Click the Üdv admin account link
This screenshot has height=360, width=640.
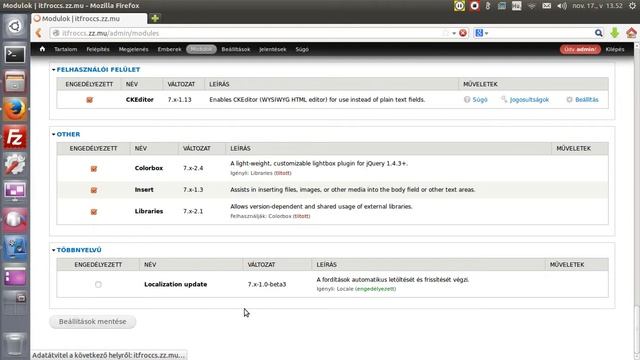(580, 49)
